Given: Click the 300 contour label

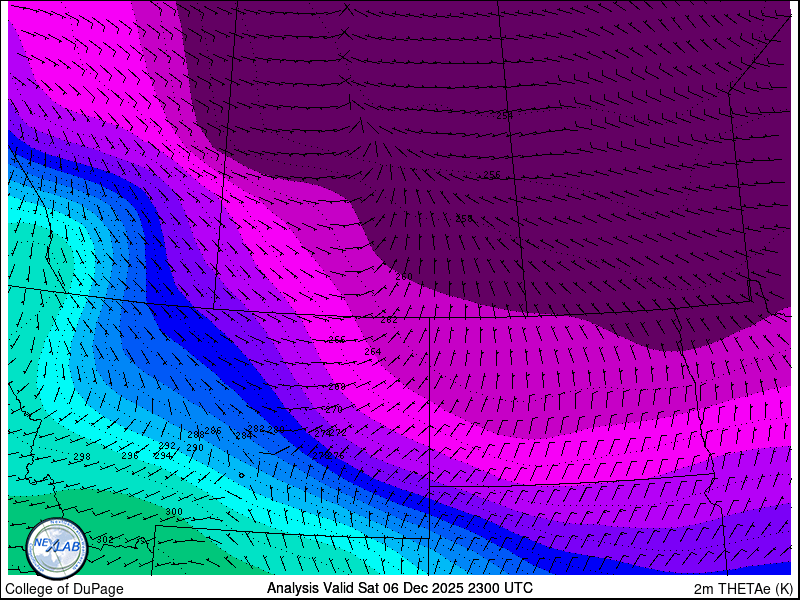Looking at the screenshot, I should click(x=174, y=512).
